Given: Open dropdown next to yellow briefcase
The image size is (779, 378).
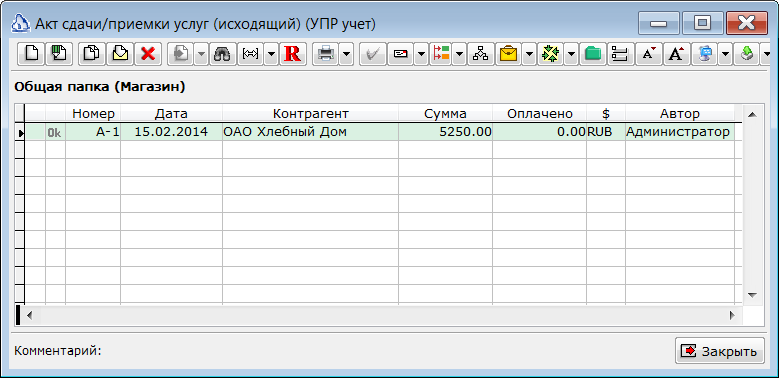Looking at the screenshot, I should click(x=529, y=53).
